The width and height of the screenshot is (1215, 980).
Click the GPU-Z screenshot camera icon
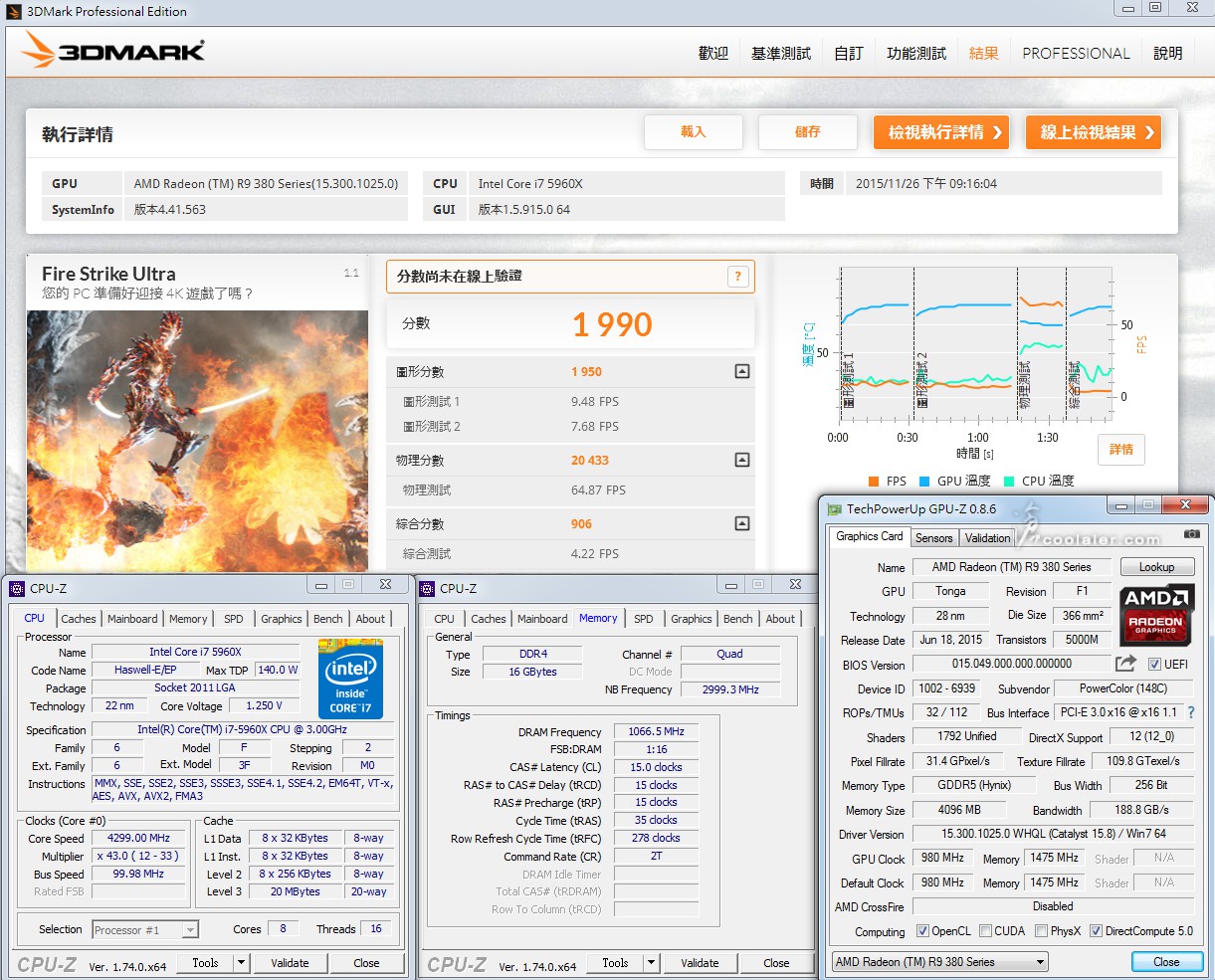coord(1191,534)
